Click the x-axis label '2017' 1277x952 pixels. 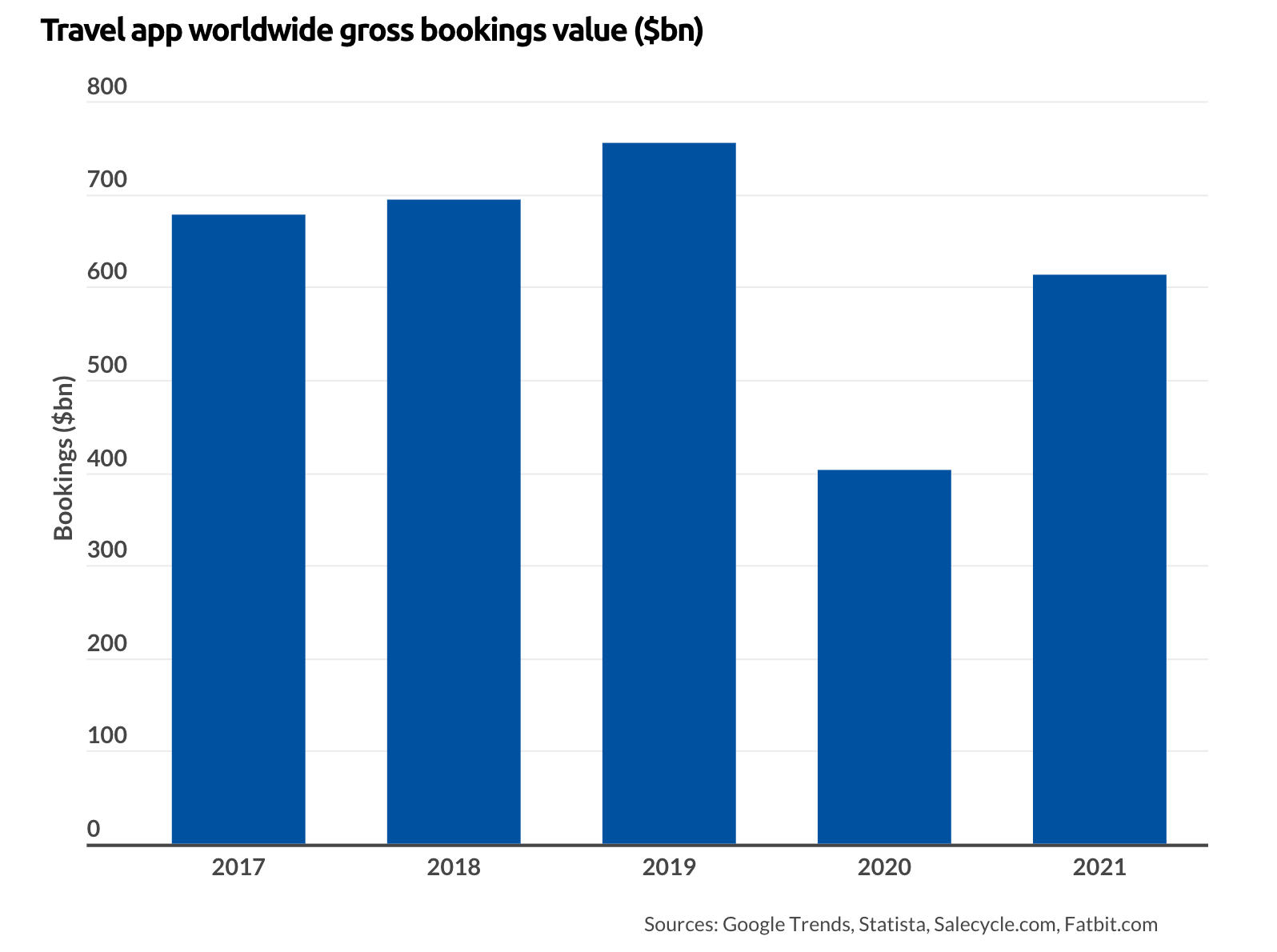point(238,867)
